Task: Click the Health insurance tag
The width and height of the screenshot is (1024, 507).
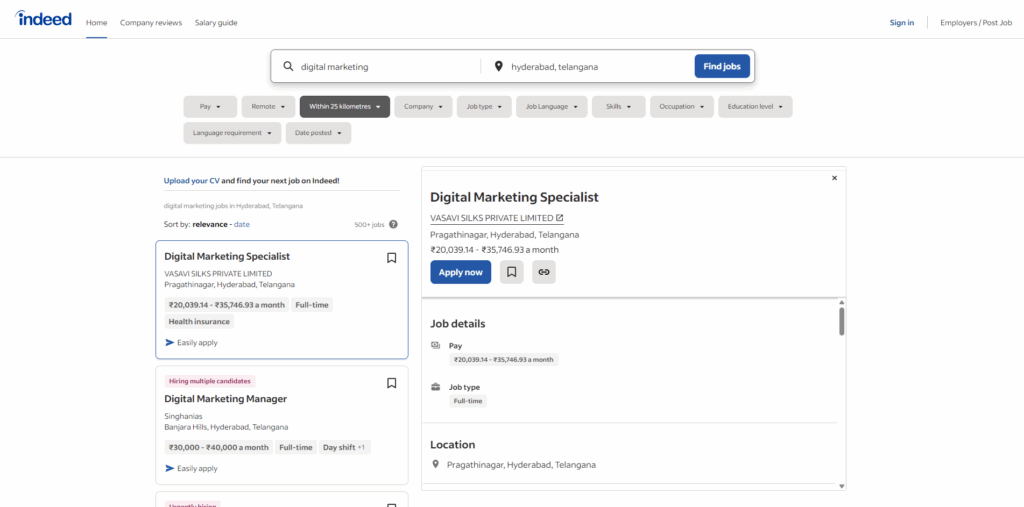Action: (x=199, y=321)
